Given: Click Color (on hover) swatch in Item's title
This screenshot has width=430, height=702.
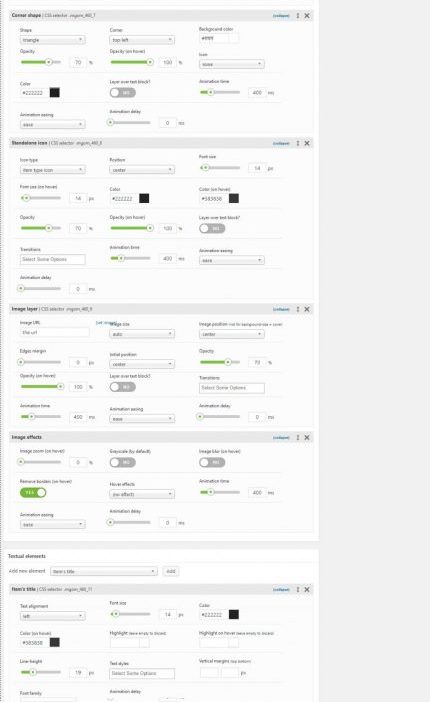Looking at the screenshot, I should pyautogui.click(x=55, y=642).
